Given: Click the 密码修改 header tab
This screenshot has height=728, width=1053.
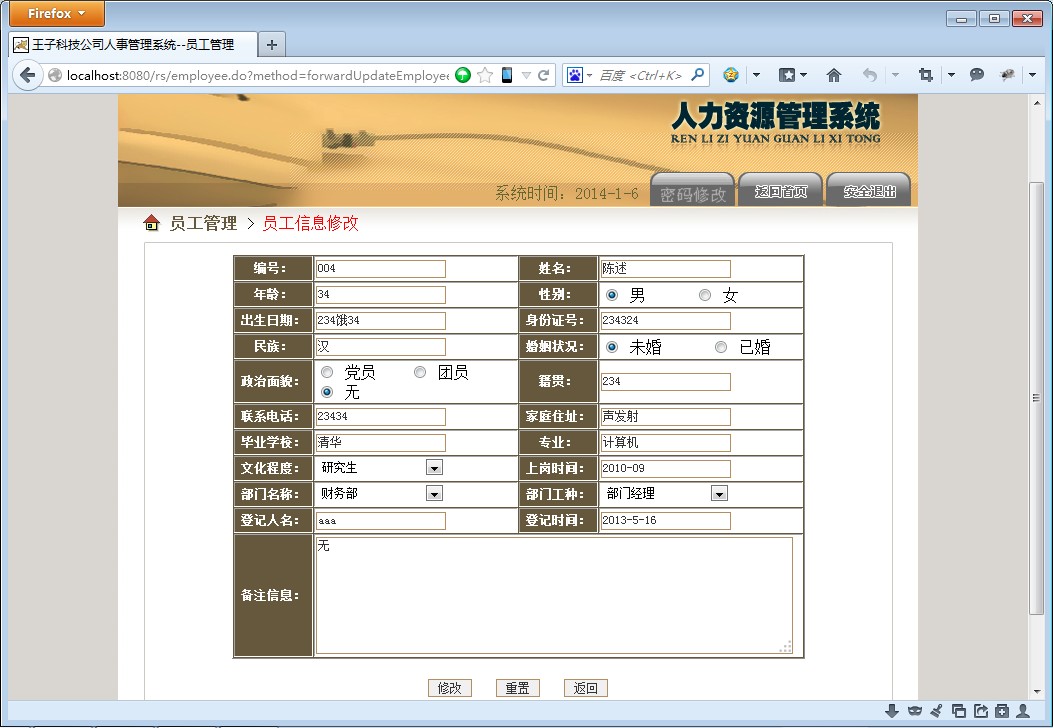Looking at the screenshot, I should (x=692, y=190).
